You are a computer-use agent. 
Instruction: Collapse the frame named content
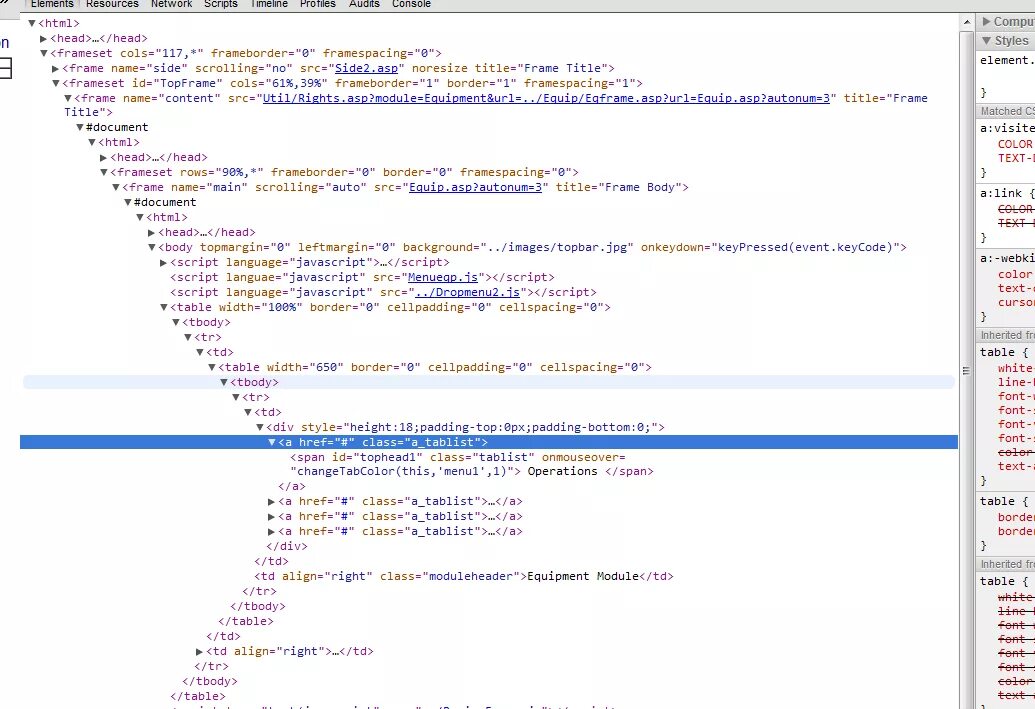click(68, 98)
